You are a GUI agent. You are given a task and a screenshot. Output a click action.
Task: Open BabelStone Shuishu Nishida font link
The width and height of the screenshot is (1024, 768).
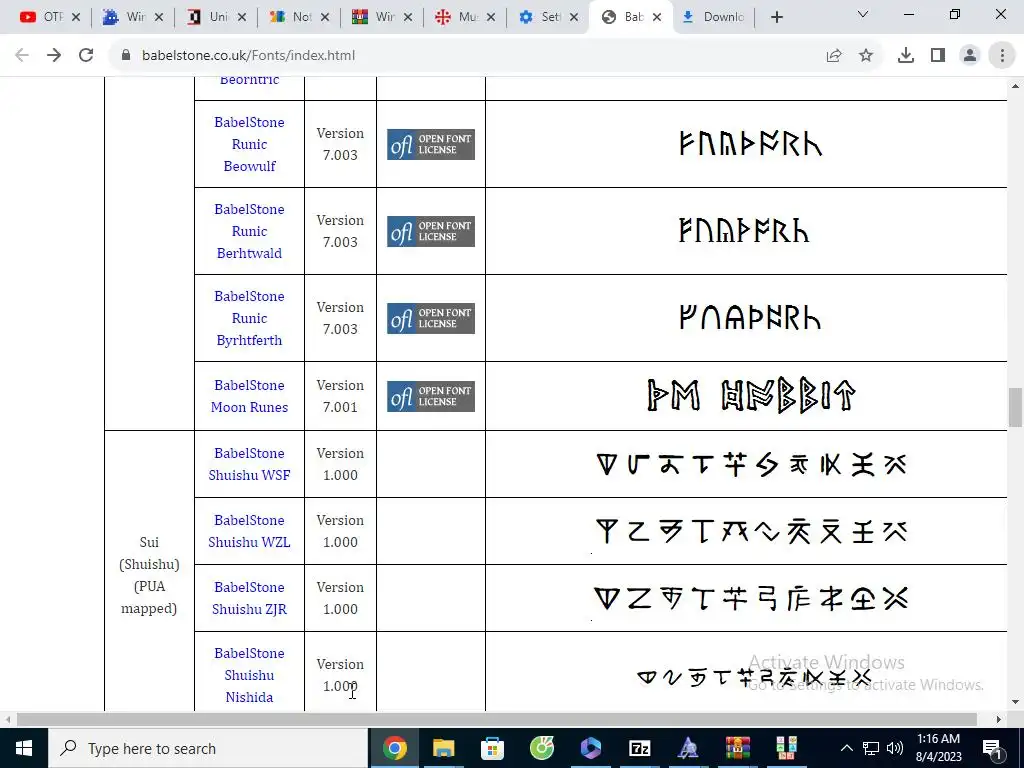click(249, 675)
